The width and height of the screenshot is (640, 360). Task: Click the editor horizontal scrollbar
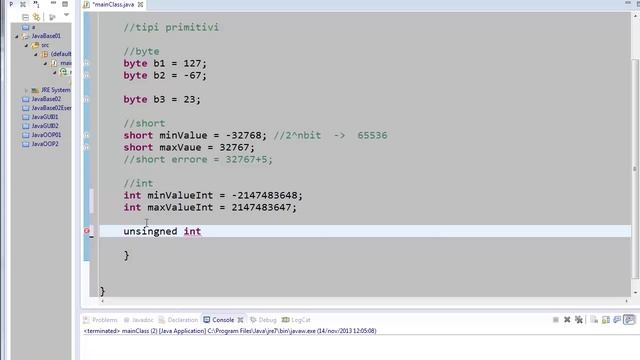(x=364, y=301)
